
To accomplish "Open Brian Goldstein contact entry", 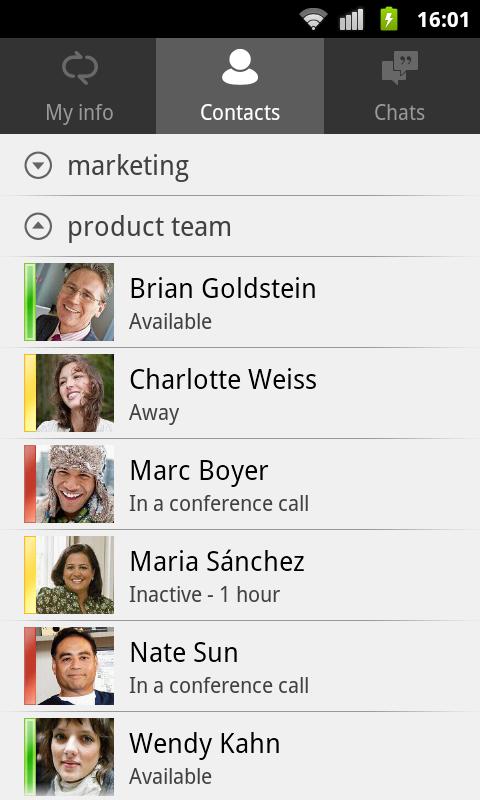I will click(x=240, y=302).
